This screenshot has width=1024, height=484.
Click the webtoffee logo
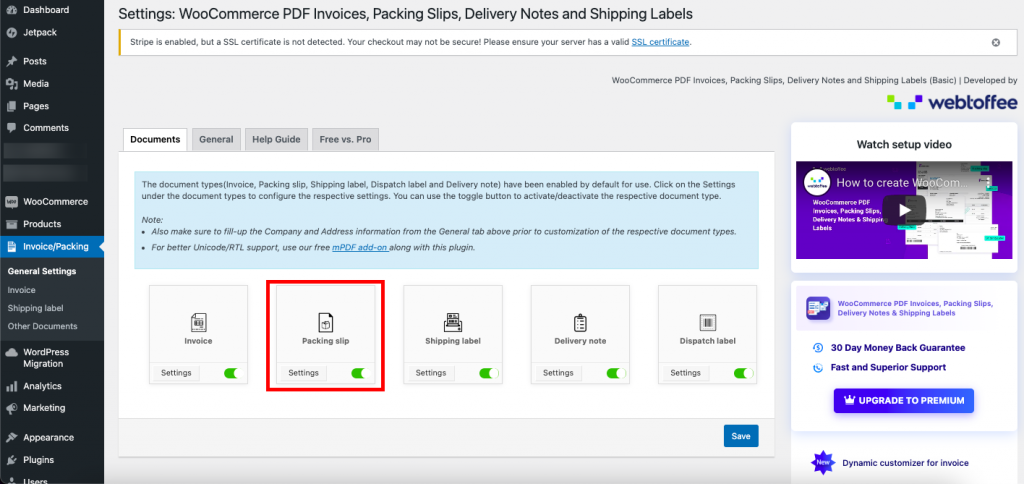pyautogui.click(x=952, y=103)
